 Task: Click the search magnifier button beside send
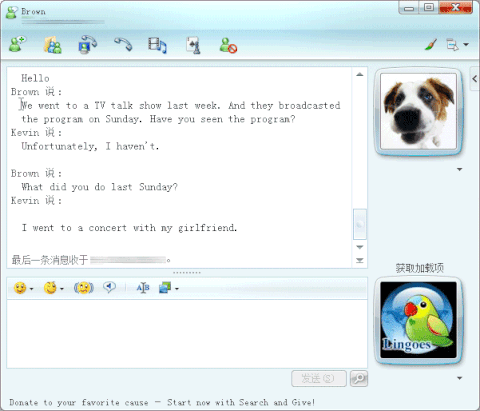(x=359, y=378)
